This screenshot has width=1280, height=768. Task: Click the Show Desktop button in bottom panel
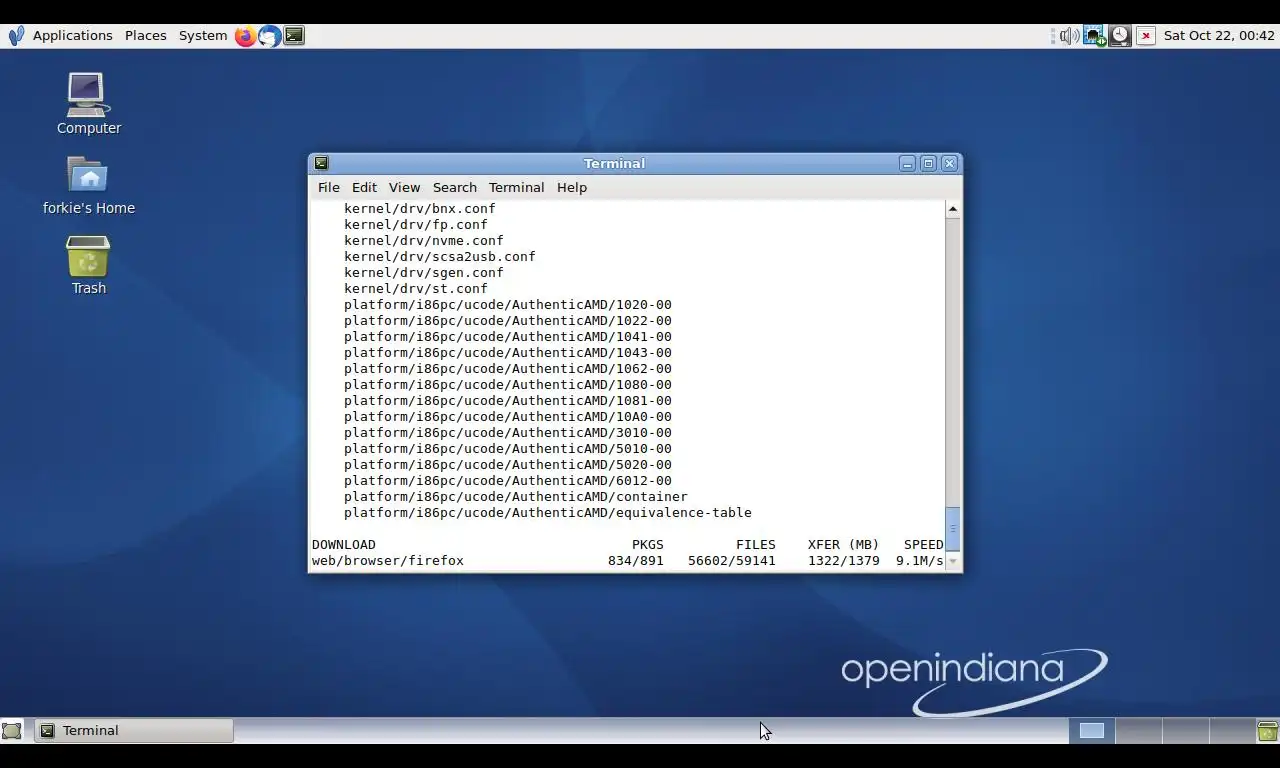tap(12, 731)
